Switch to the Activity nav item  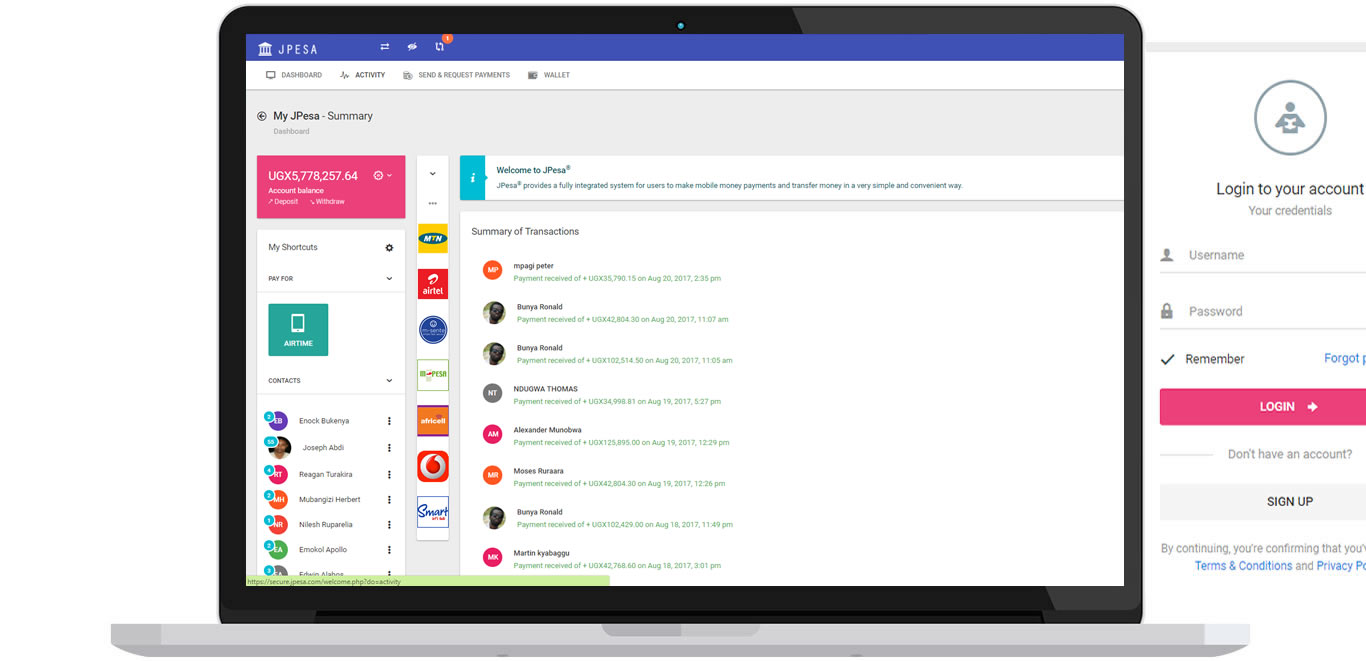pyautogui.click(x=362, y=75)
